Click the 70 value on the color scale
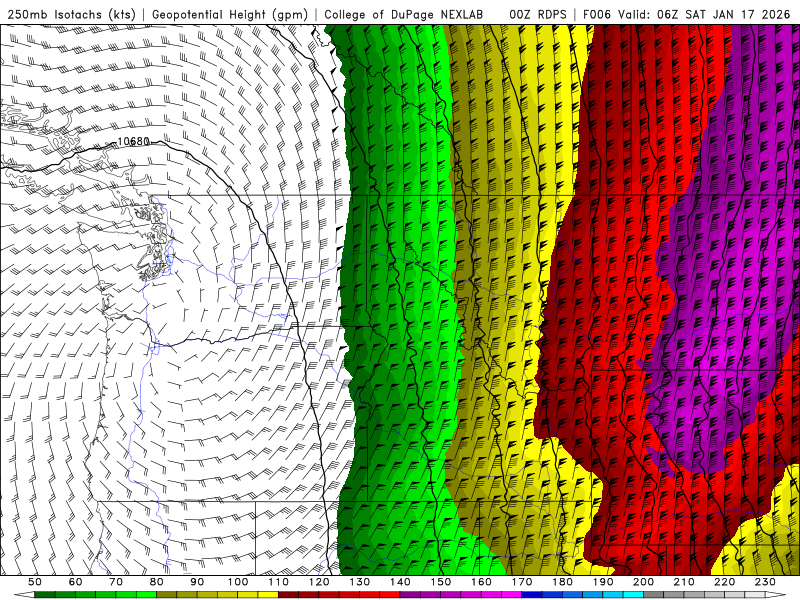The width and height of the screenshot is (800, 600). 116,582
